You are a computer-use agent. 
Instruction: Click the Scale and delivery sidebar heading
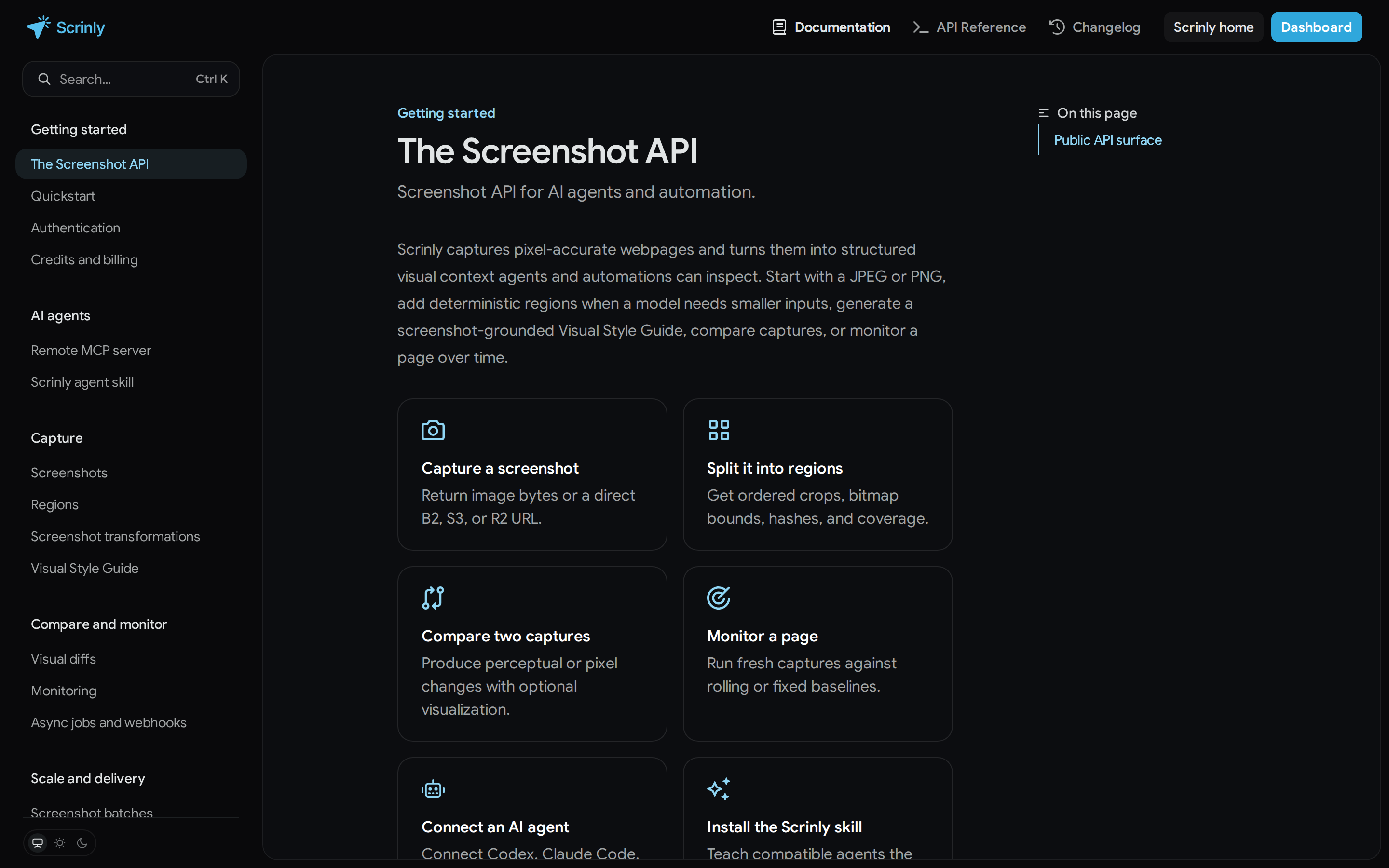88,778
